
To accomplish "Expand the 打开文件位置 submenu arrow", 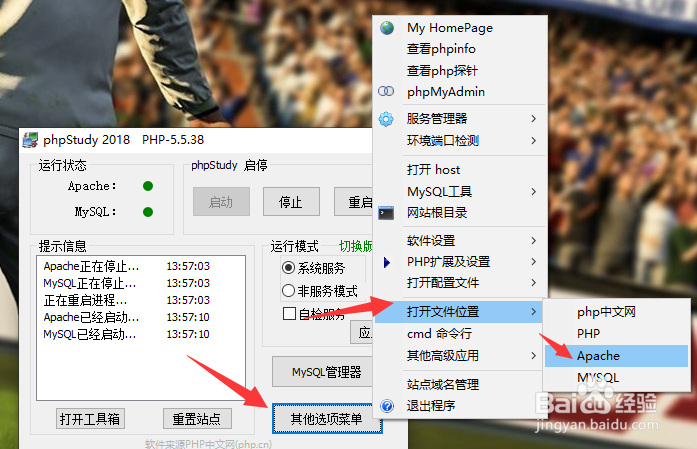I will point(533,312).
